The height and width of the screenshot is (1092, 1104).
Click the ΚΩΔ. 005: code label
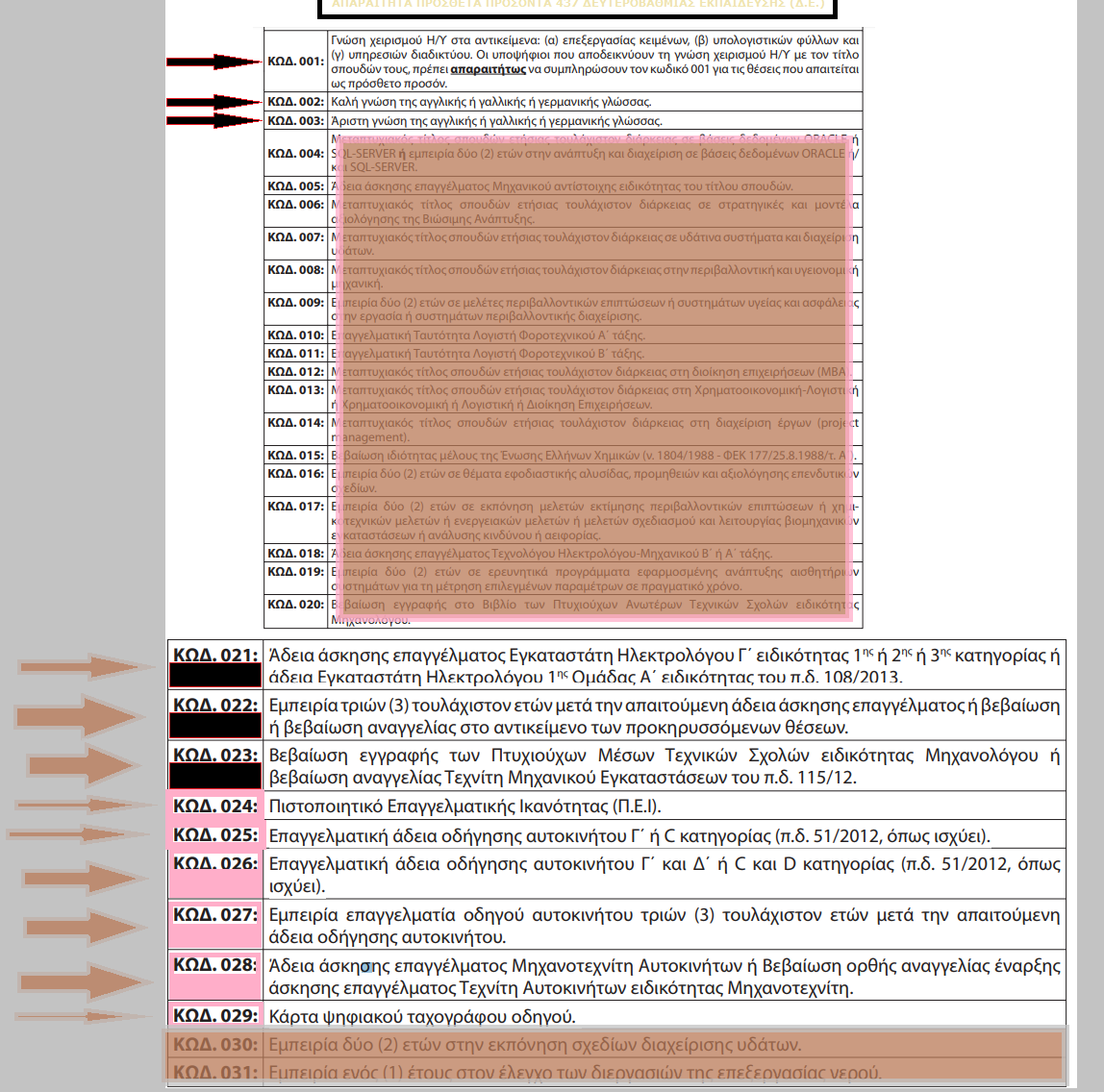pyautogui.click(x=296, y=186)
